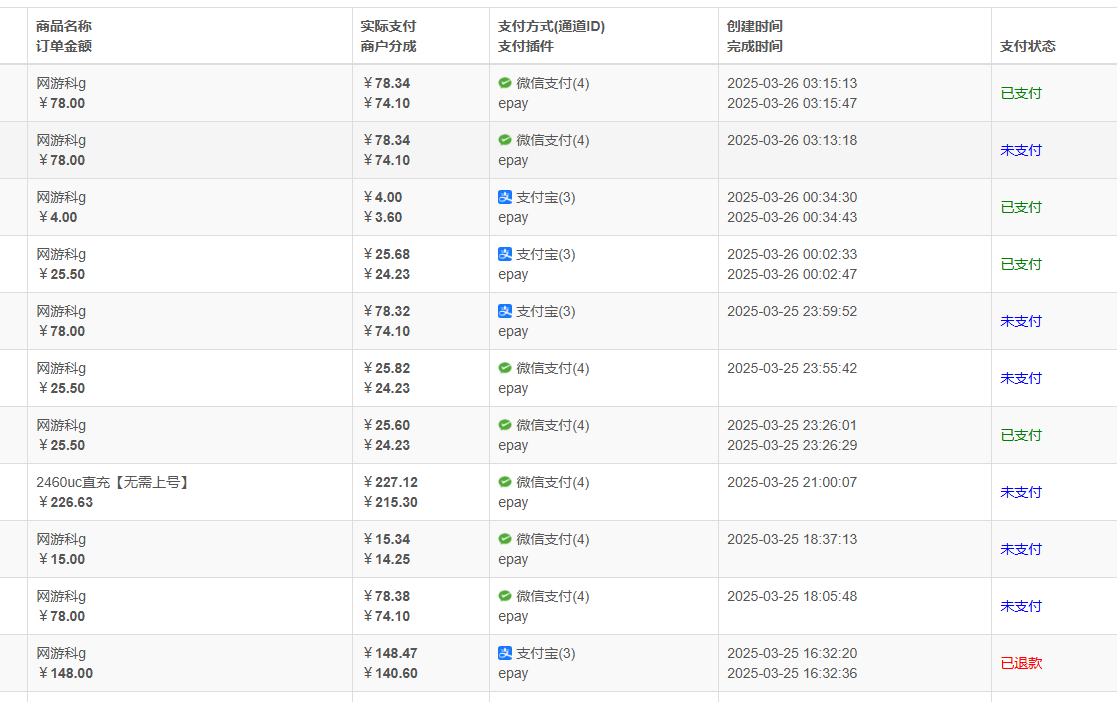Click the Alipay icon in the ¥4.00 order row
Viewport: 1117px width, 702px height.
point(505,198)
